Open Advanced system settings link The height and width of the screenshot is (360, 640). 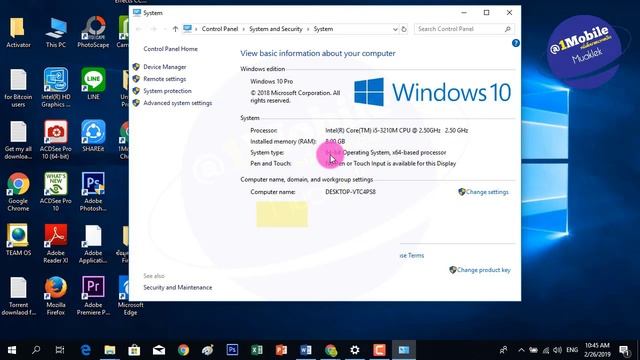[178, 103]
